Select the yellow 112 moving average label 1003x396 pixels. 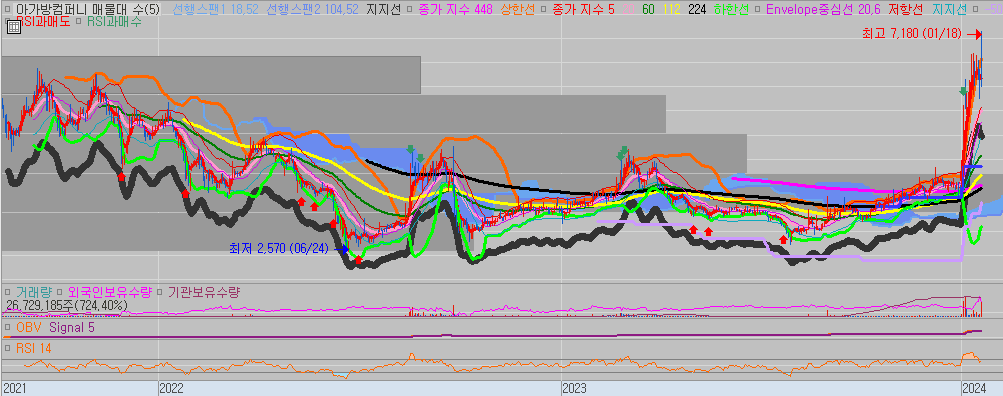(x=672, y=10)
